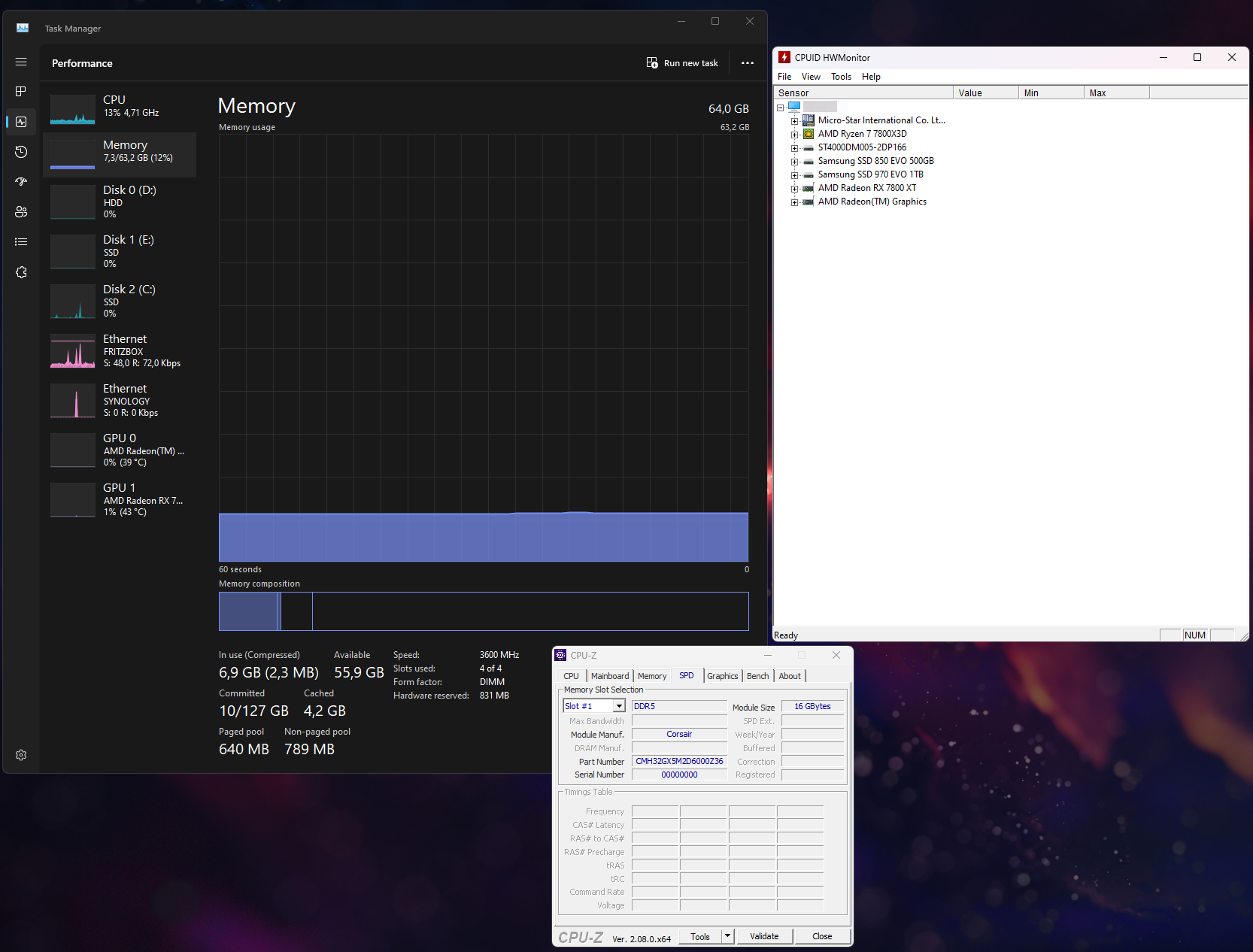The image size is (1253, 952).
Task: Open the Users icon in Task Manager
Action: [x=21, y=212]
